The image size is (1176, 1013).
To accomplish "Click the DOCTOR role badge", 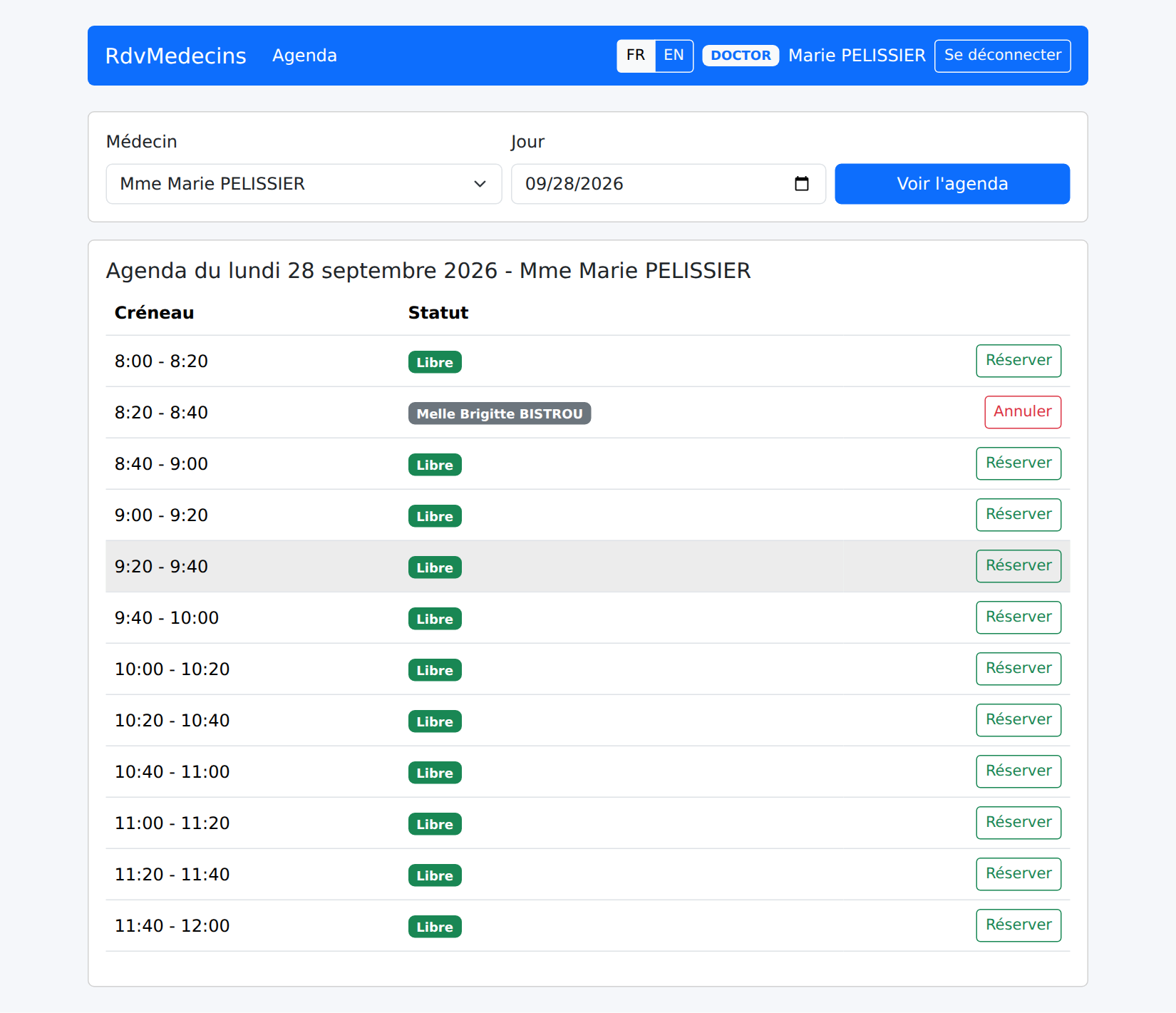I will (741, 56).
